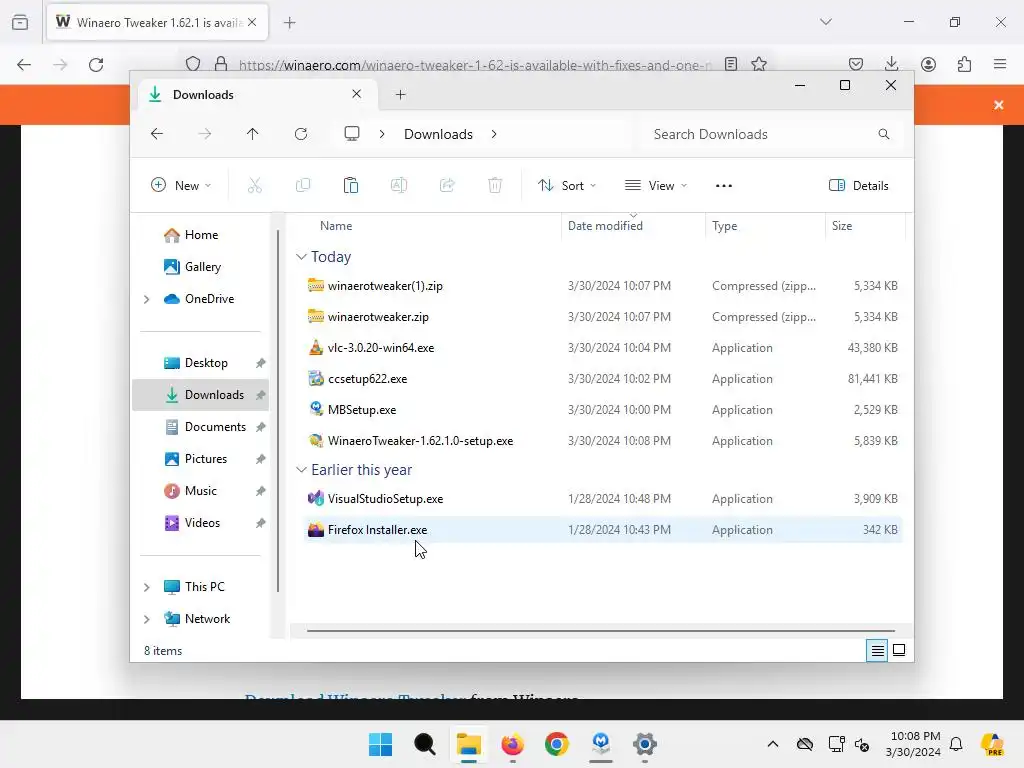Open Firefox list all tabs dropdown
The width and height of the screenshot is (1024, 768).
pyautogui.click(x=825, y=22)
